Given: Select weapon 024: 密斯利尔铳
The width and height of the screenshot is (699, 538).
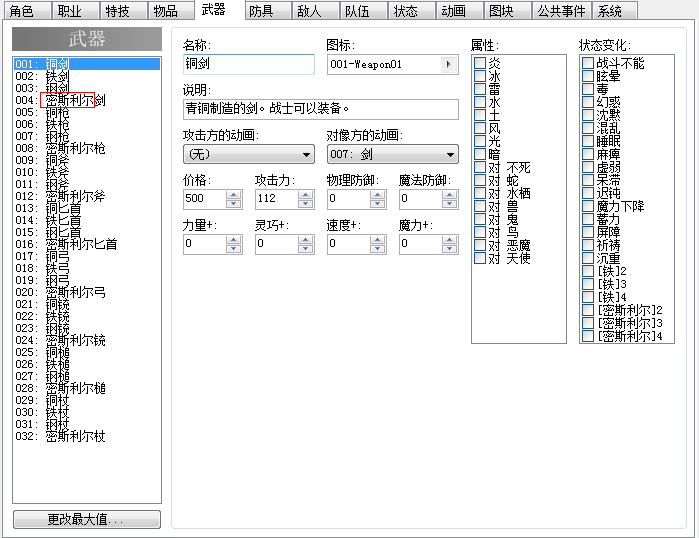Looking at the screenshot, I should click(x=87, y=341).
